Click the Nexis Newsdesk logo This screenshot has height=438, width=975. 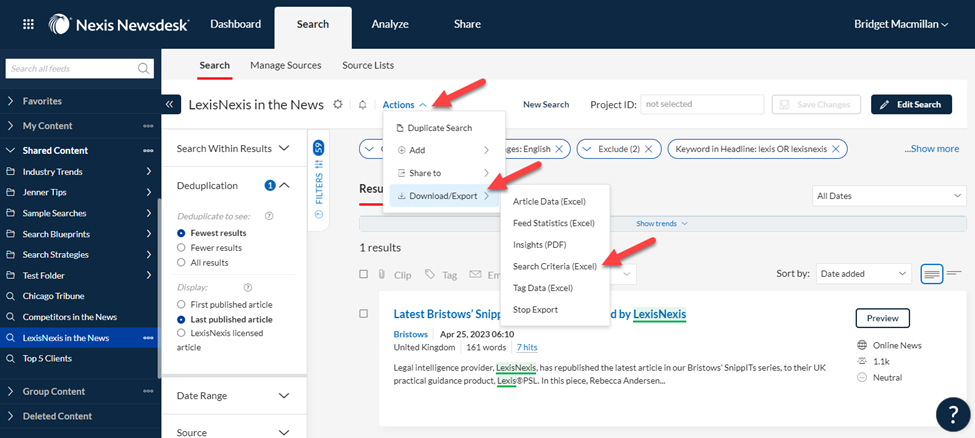coord(119,24)
